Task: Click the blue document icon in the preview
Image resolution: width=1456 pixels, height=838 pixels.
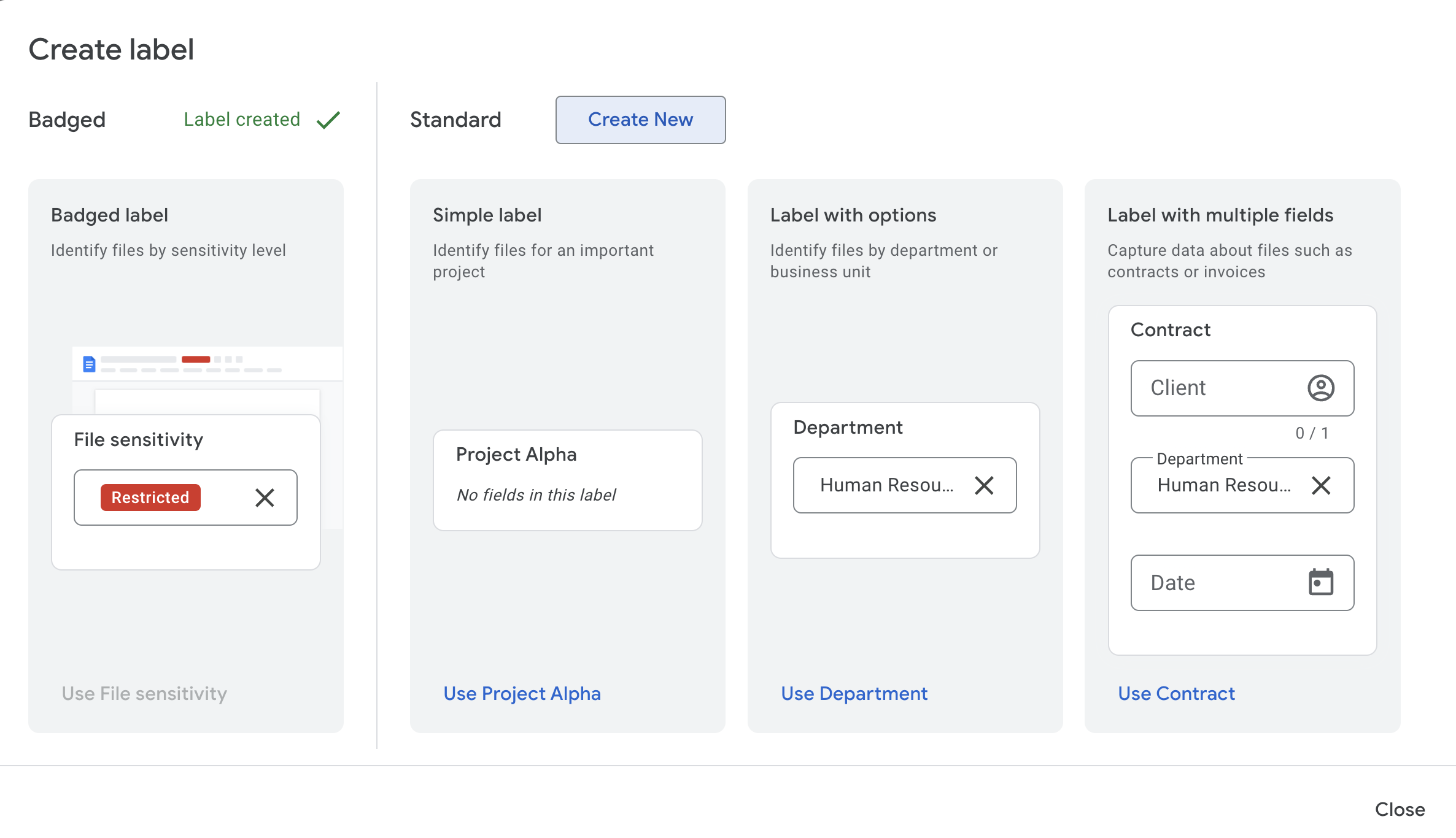Action: (89, 364)
